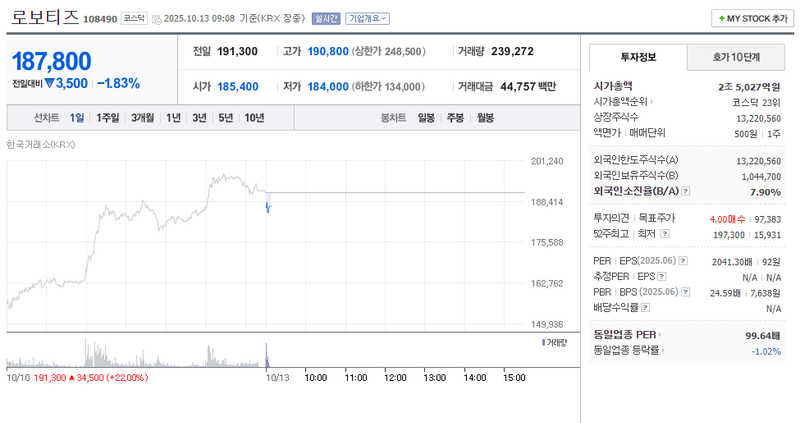Switch to the 호가10단계 tab
Screen dimensions: 800x423
click(x=735, y=57)
